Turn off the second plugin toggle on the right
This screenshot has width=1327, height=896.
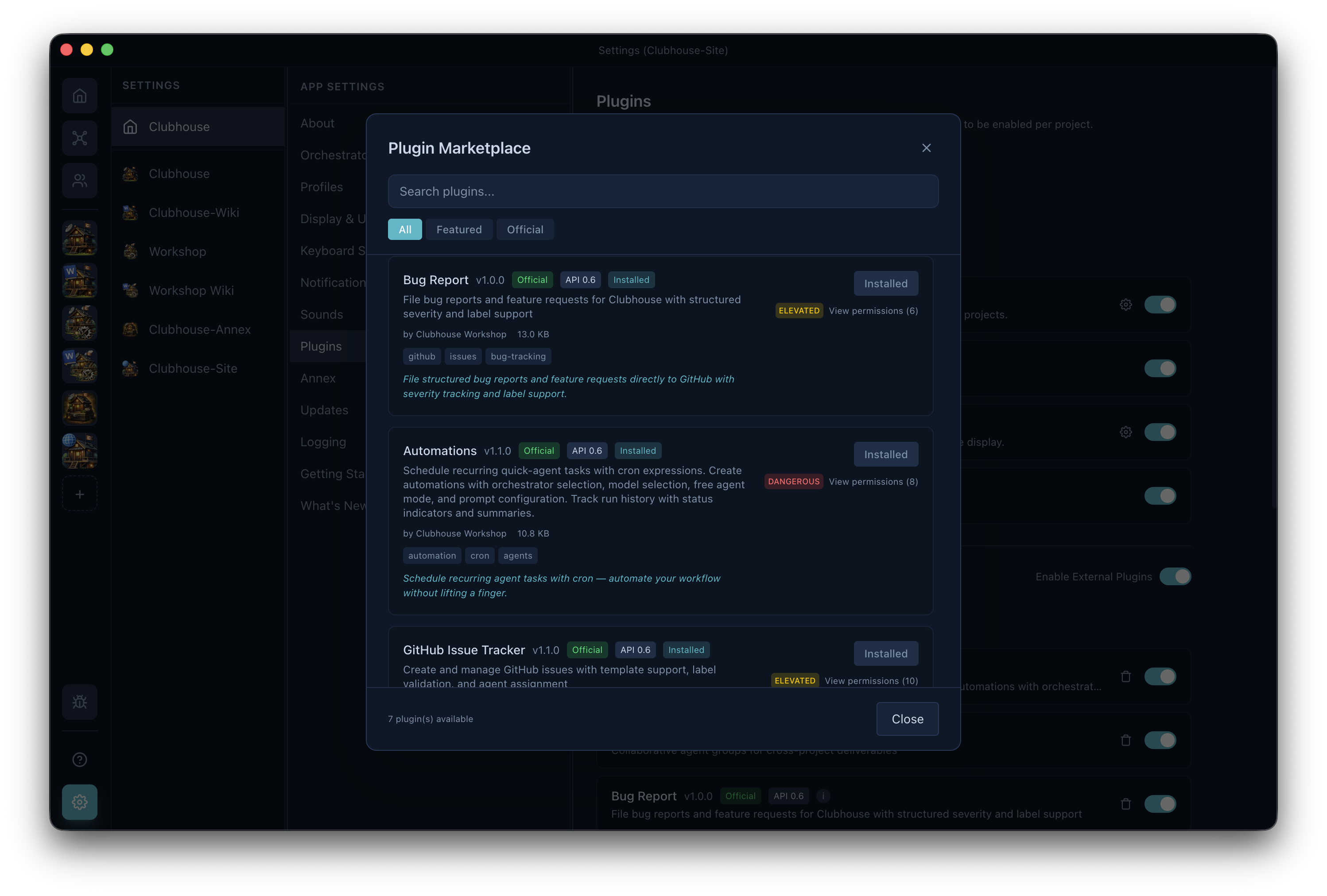point(1161,368)
